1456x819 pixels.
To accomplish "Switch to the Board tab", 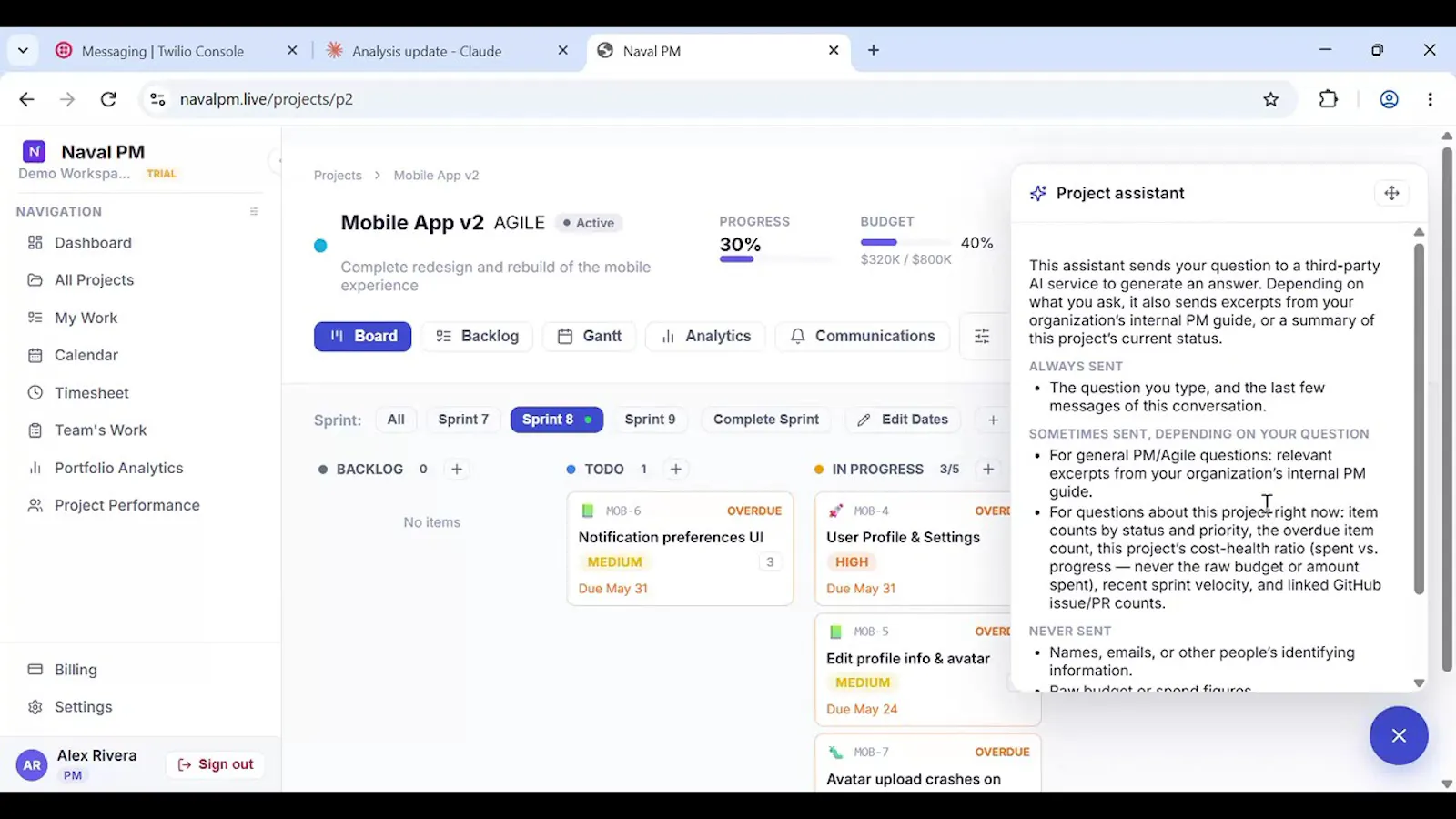I will click(x=362, y=337).
